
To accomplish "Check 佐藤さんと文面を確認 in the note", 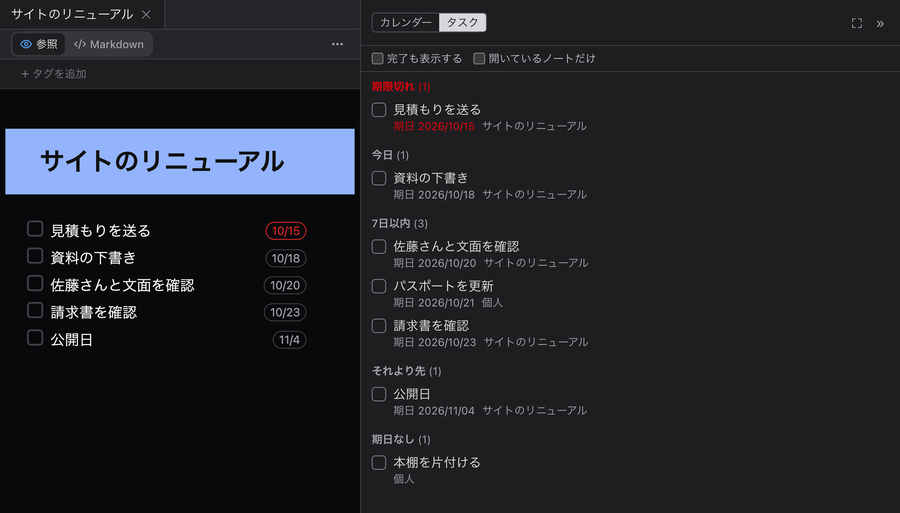I will [x=35, y=283].
